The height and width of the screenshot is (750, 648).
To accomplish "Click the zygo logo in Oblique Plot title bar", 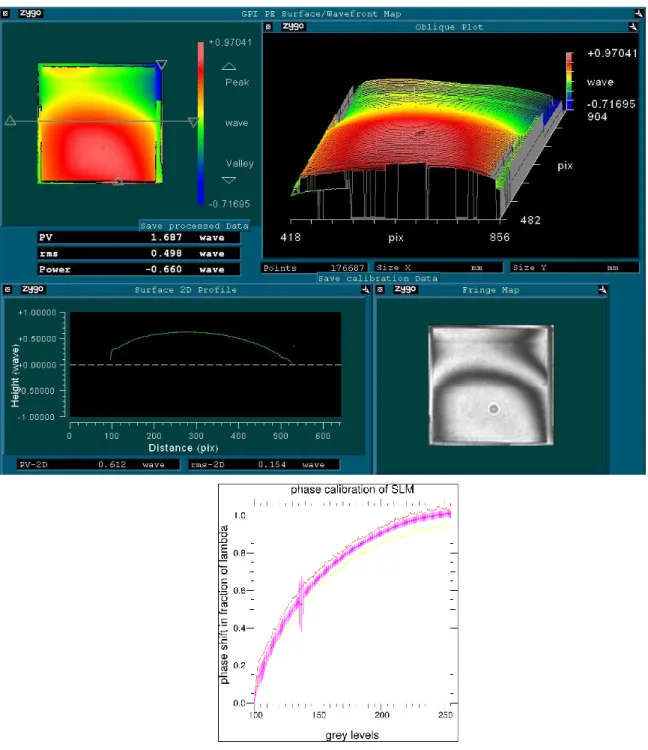I will point(293,26).
